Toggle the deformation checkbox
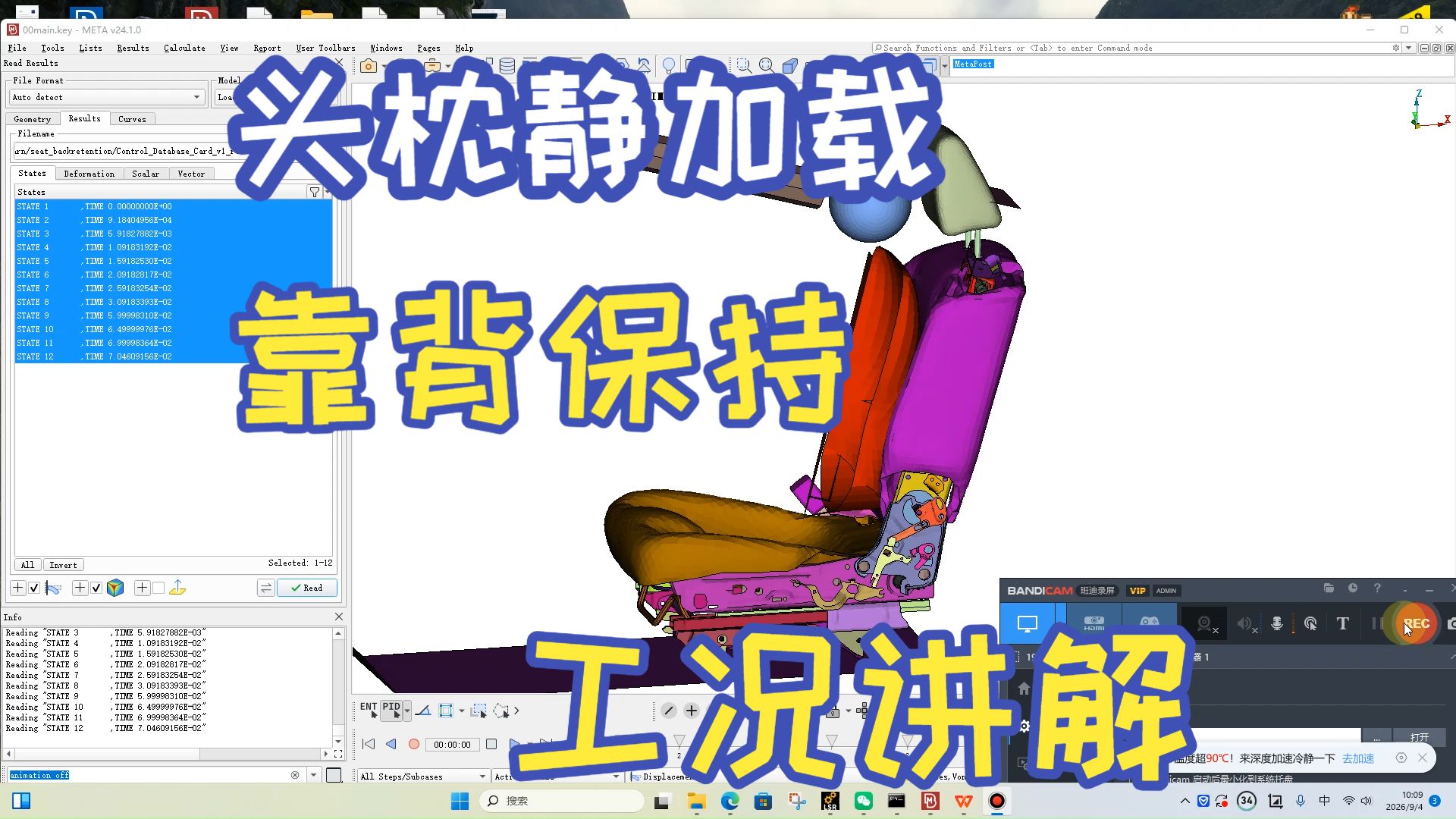The image size is (1456, 819). coord(34,588)
